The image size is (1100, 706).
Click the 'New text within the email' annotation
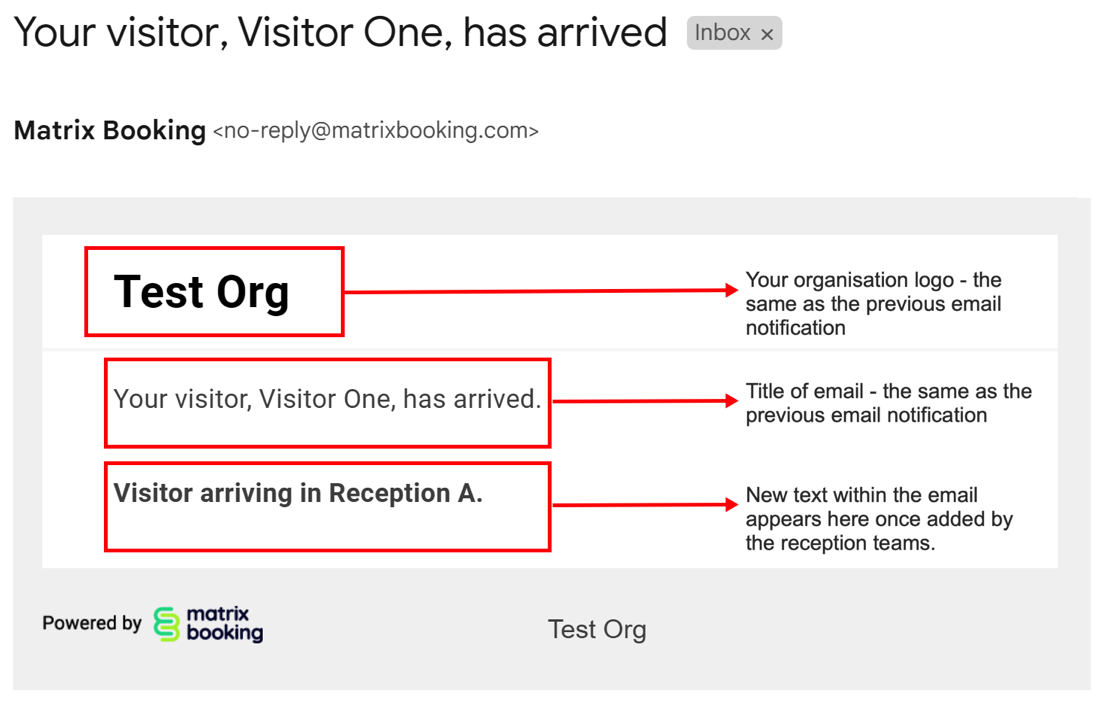[878, 519]
